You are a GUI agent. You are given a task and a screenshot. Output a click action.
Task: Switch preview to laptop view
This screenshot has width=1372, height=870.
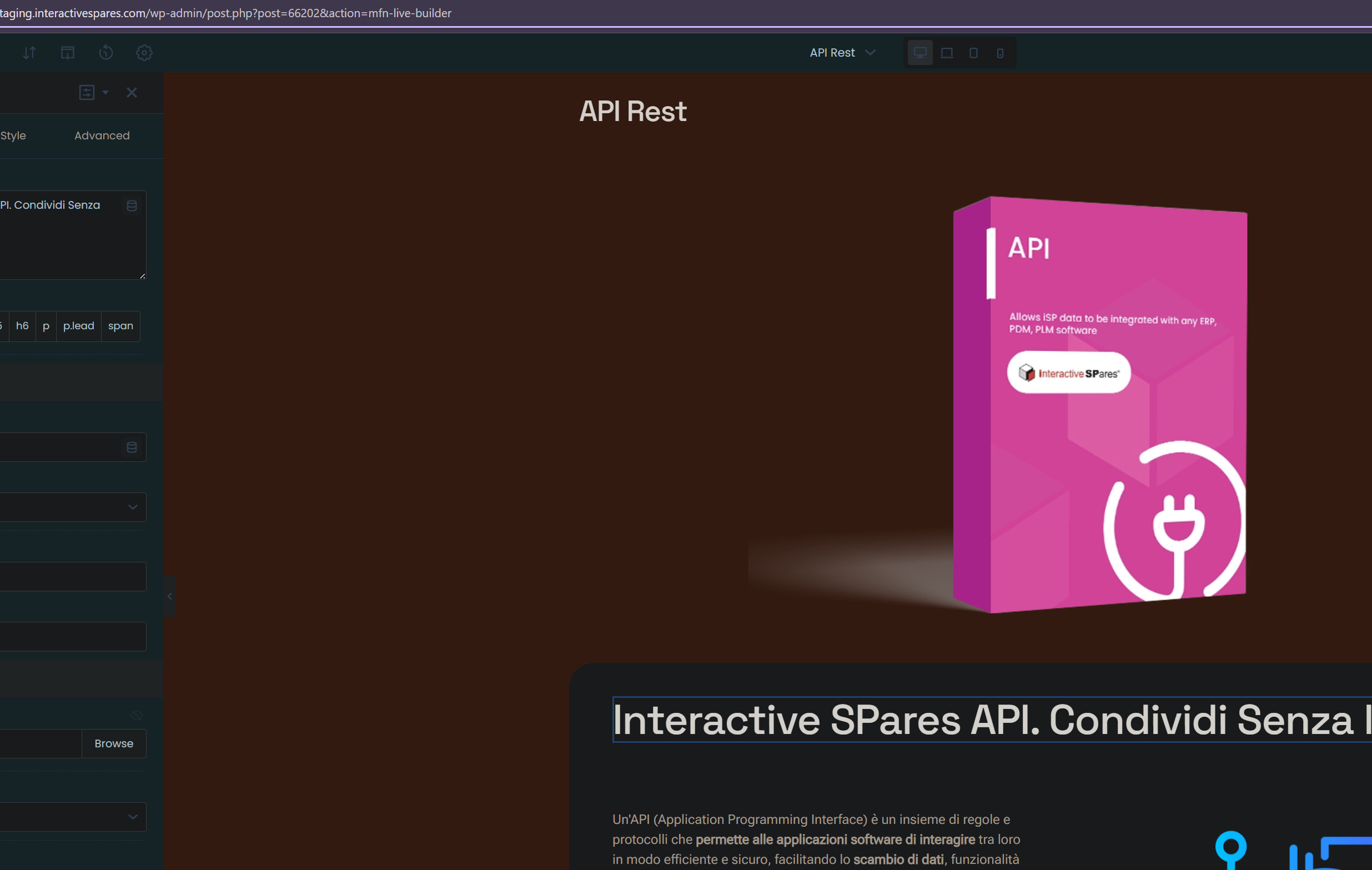click(946, 52)
